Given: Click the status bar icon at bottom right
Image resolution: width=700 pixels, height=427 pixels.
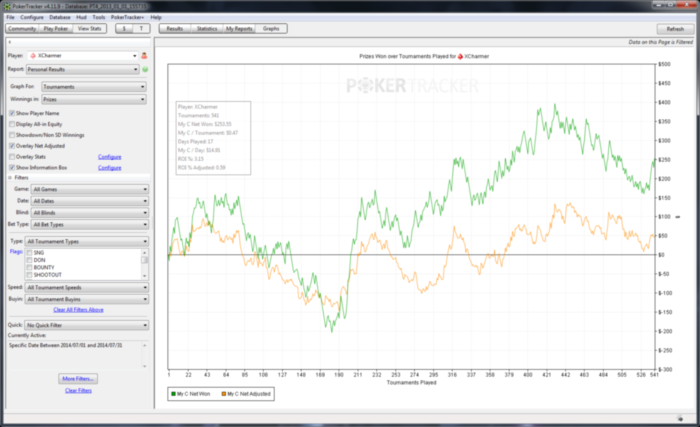Looking at the screenshot, I should click(680, 419).
